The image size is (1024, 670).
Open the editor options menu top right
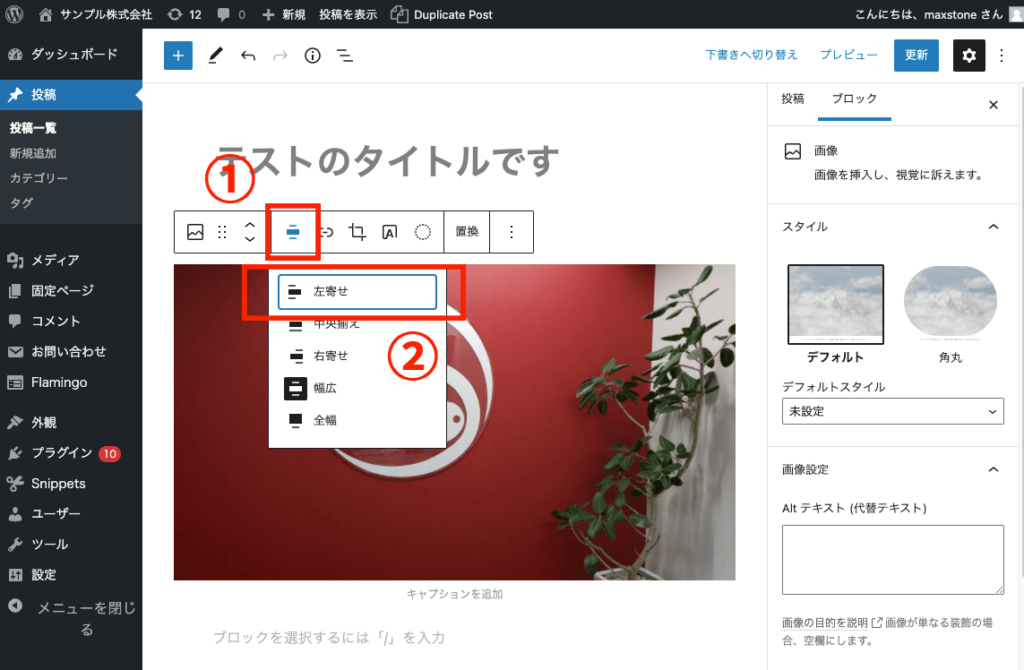tap(1002, 56)
